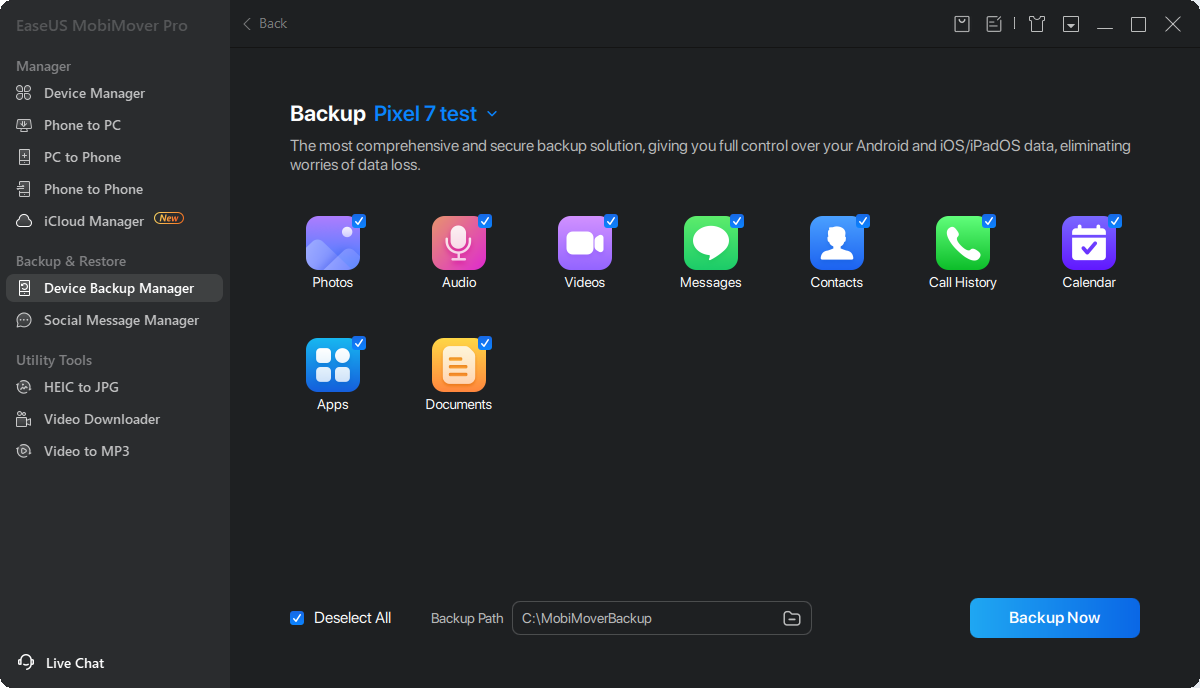The height and width of the screenshot is (688, 1200).
Task: Click the Documents file icon
Action: (459, 365)
